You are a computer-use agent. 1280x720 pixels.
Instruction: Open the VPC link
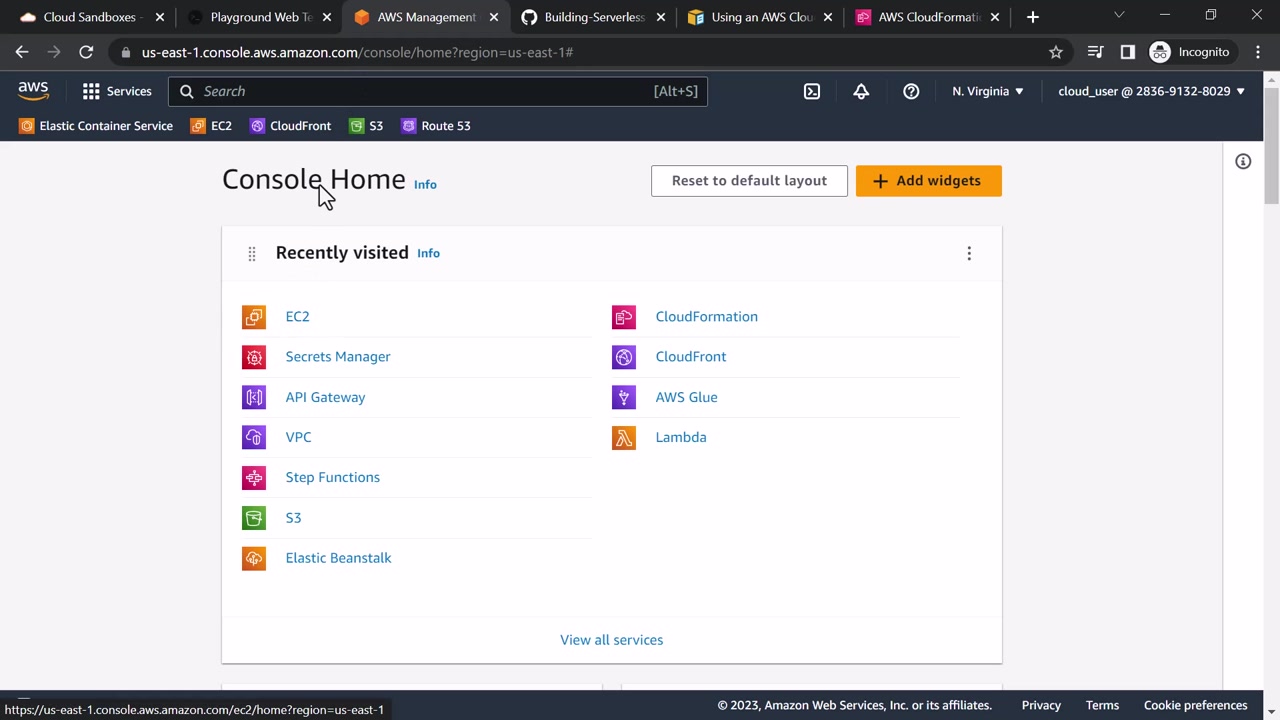point(298,437)
